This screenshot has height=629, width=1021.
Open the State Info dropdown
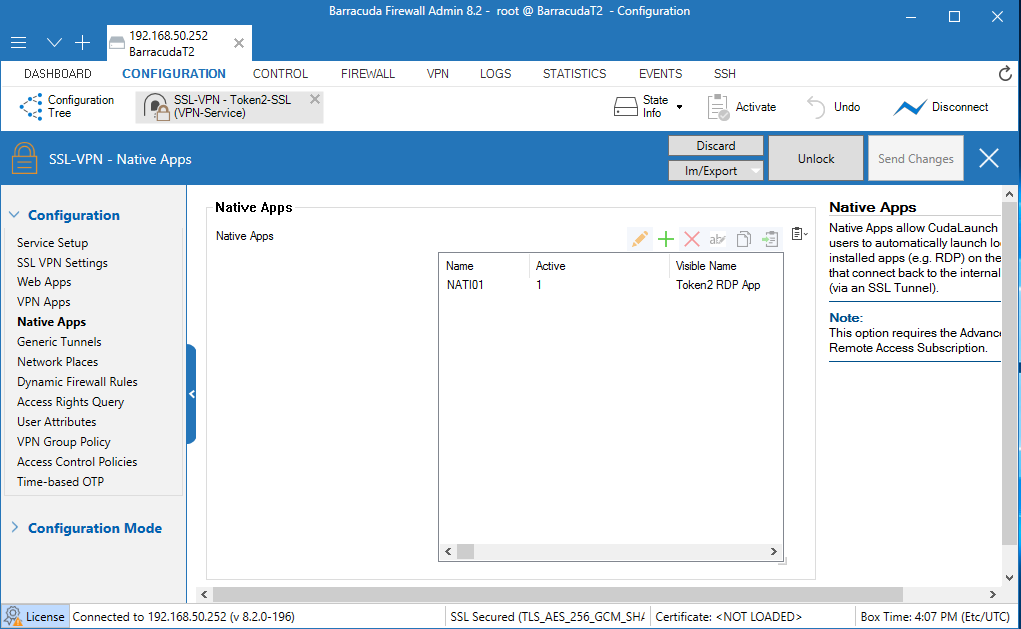click(x=649, y=106)
